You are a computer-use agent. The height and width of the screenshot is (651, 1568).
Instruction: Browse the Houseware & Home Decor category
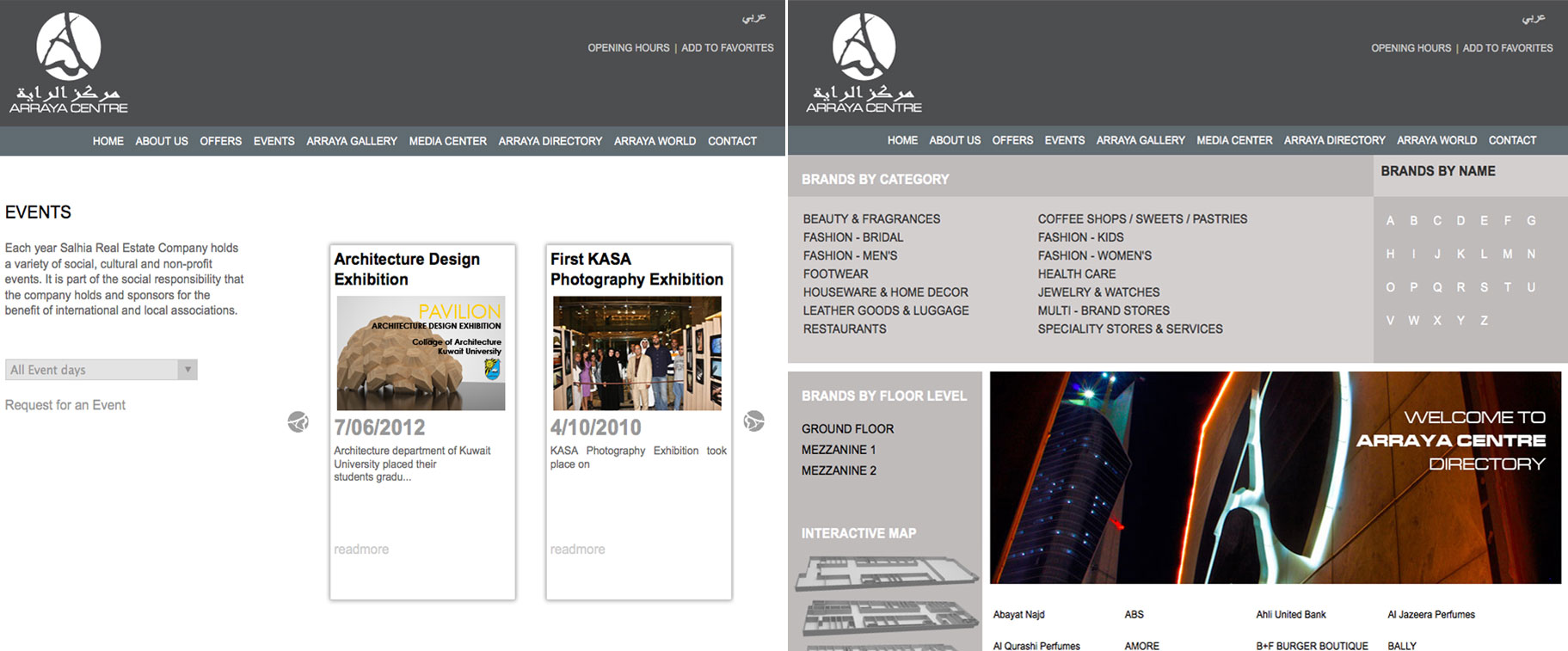(x=886, y=292)
